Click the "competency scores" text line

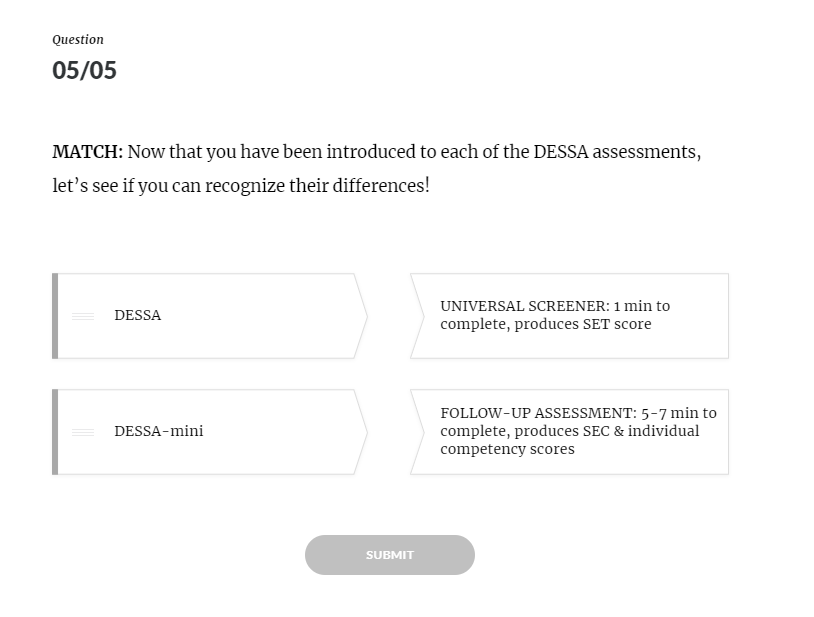pyautogui.click(x=507, y=449)
